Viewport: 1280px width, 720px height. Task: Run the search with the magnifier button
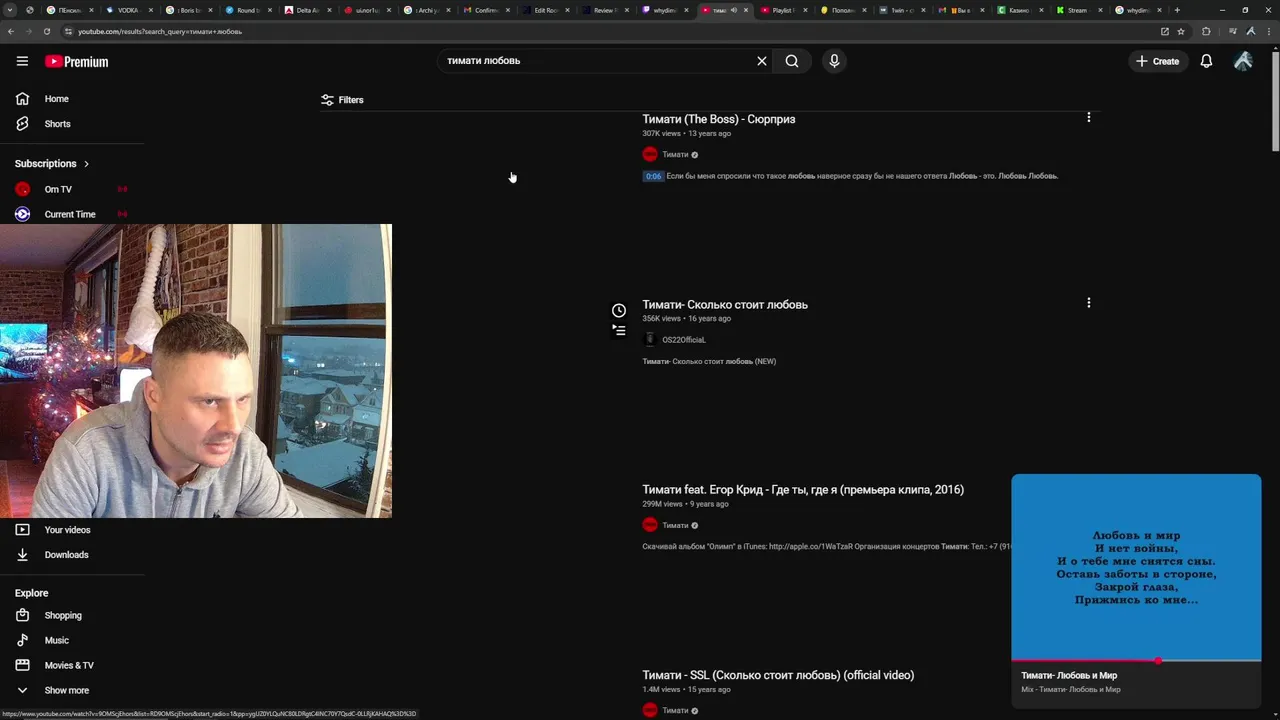point(792,61)
